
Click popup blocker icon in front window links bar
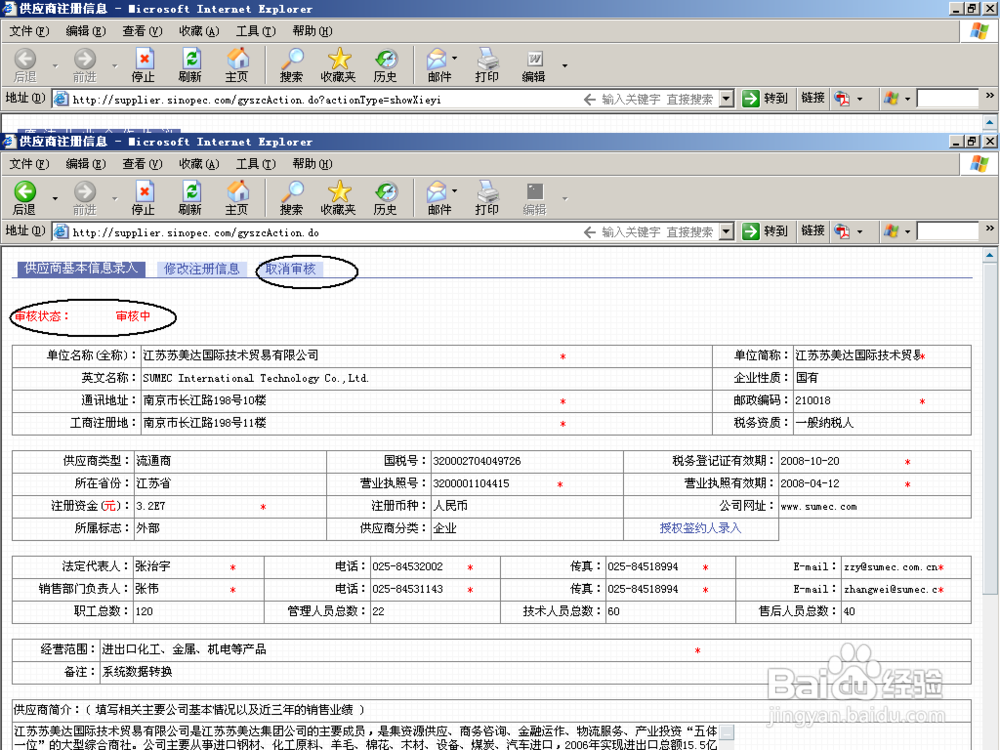pos(842,232)
